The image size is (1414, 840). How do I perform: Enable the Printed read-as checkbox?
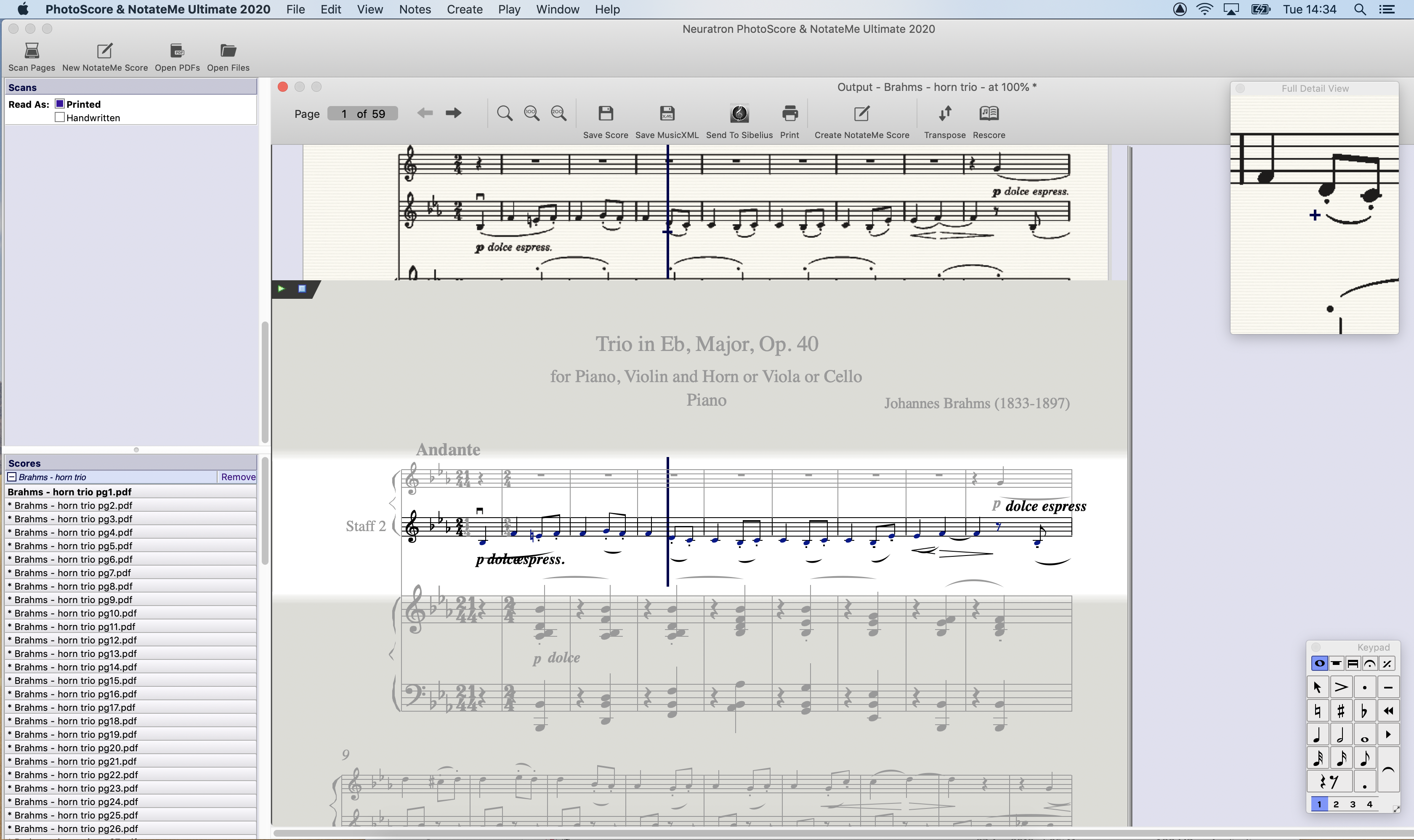click(59, 104)
